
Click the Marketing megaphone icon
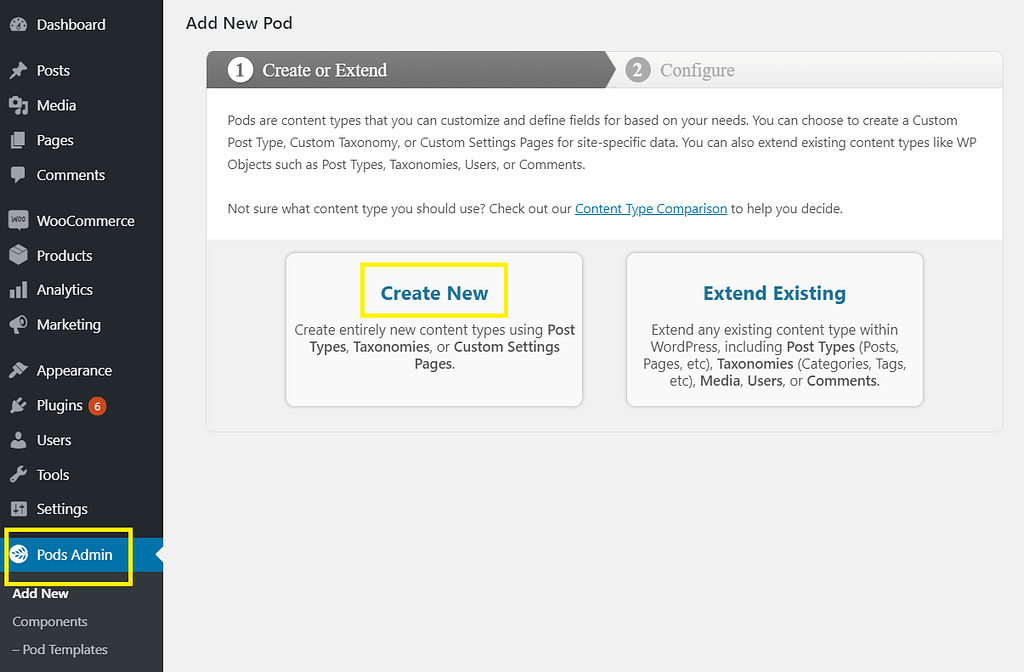(18, 325)
